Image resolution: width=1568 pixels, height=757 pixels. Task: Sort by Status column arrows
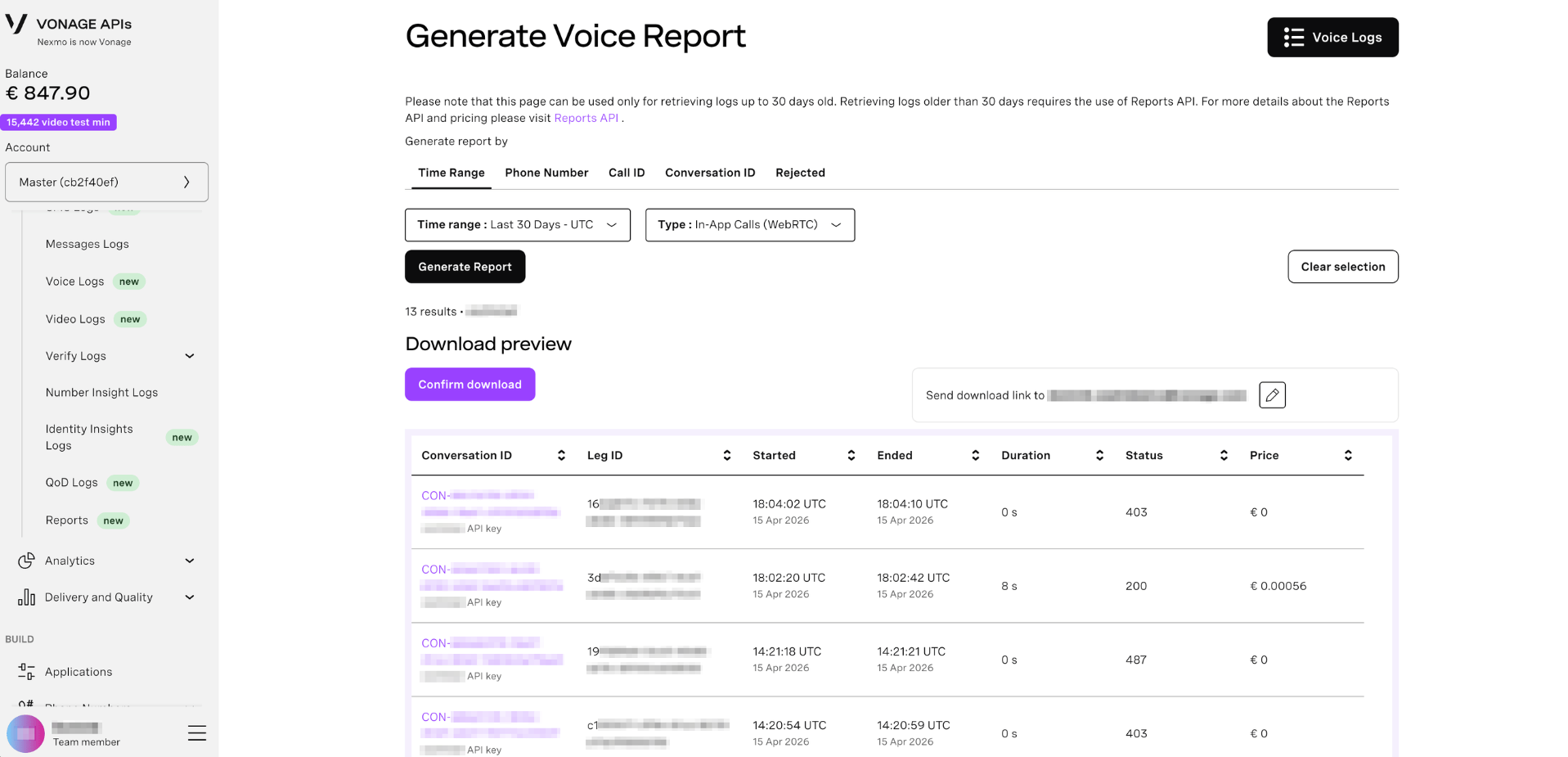coord(1224,456)
